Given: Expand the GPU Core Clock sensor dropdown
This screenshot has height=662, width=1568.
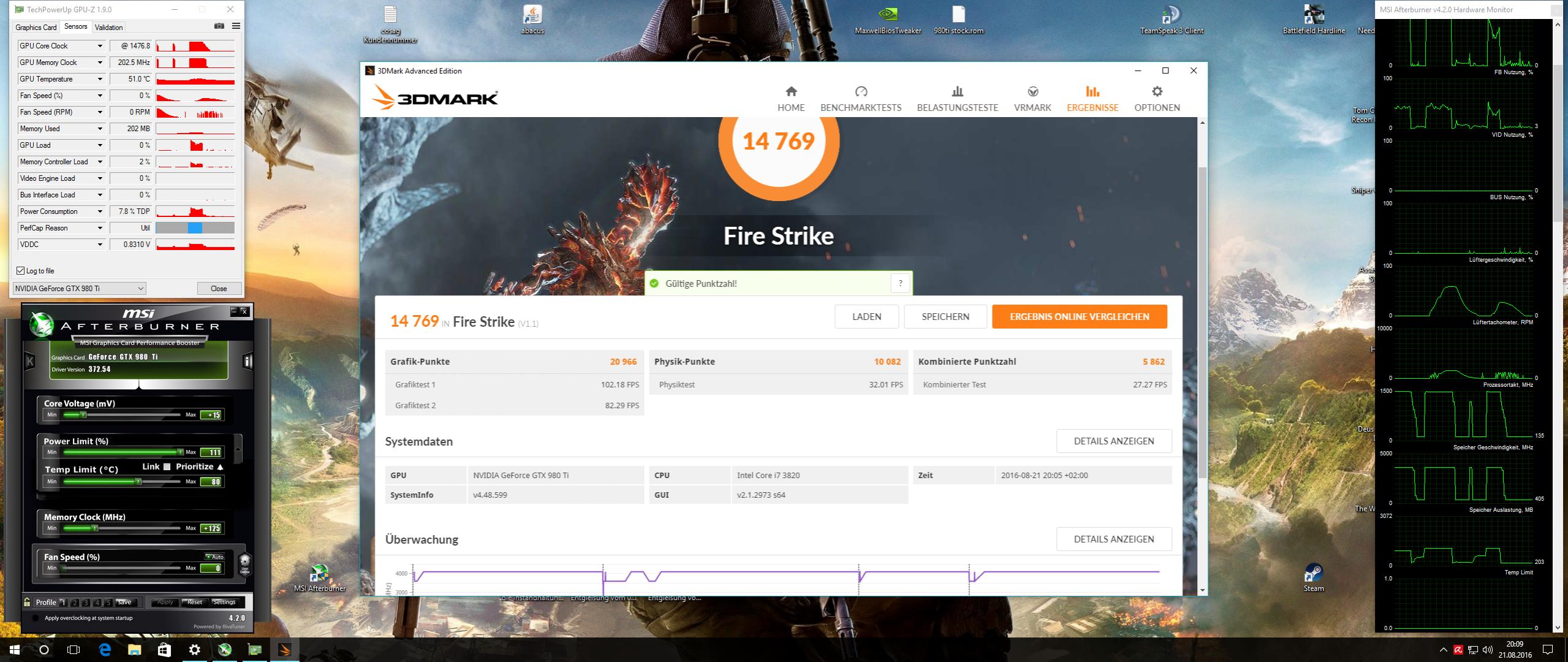Looking at the screenshot, I should 100,46.
